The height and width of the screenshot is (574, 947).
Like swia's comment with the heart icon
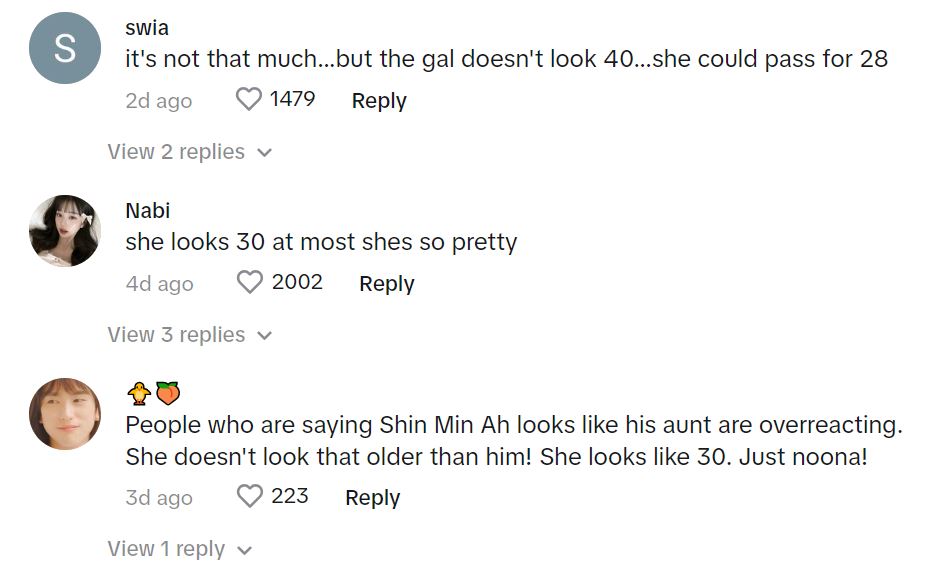248,100
